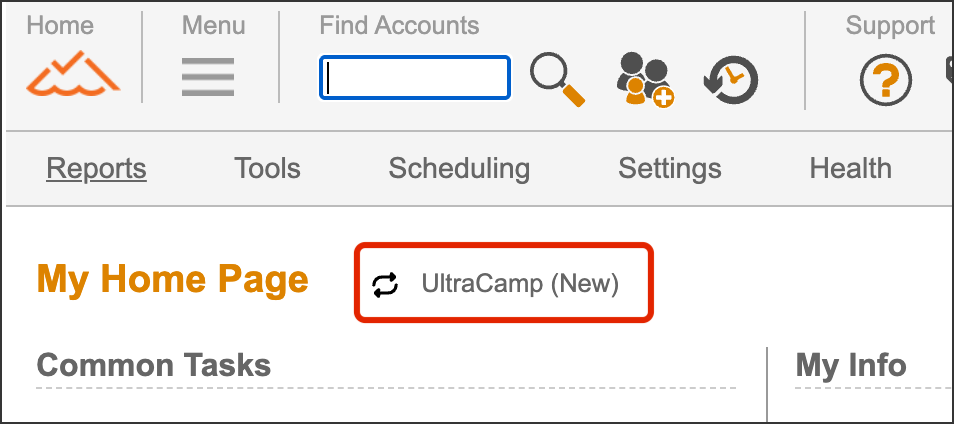
Task: Open the Tools menu
Action: [267, 168]
